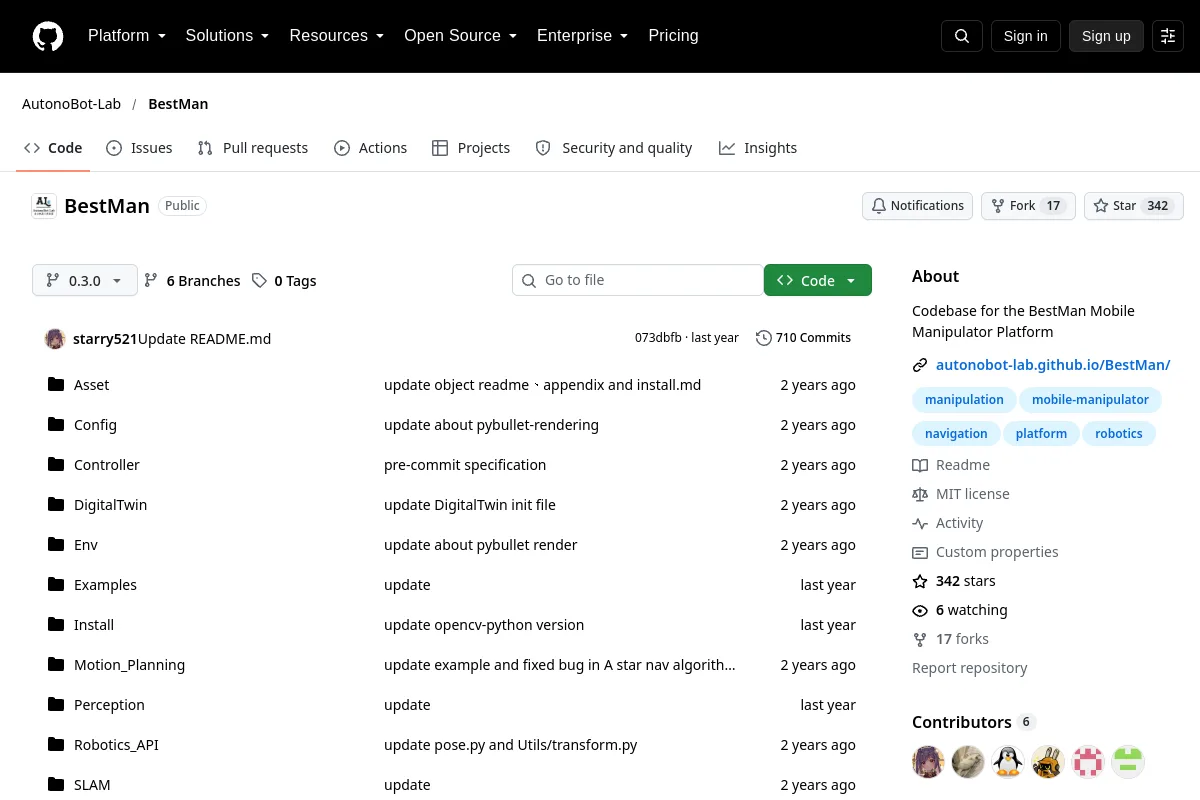Viewport: 1200px width, 800px height.
Task: Click the green-white identicon contributor avatar
Action: tap(1128, 762)
